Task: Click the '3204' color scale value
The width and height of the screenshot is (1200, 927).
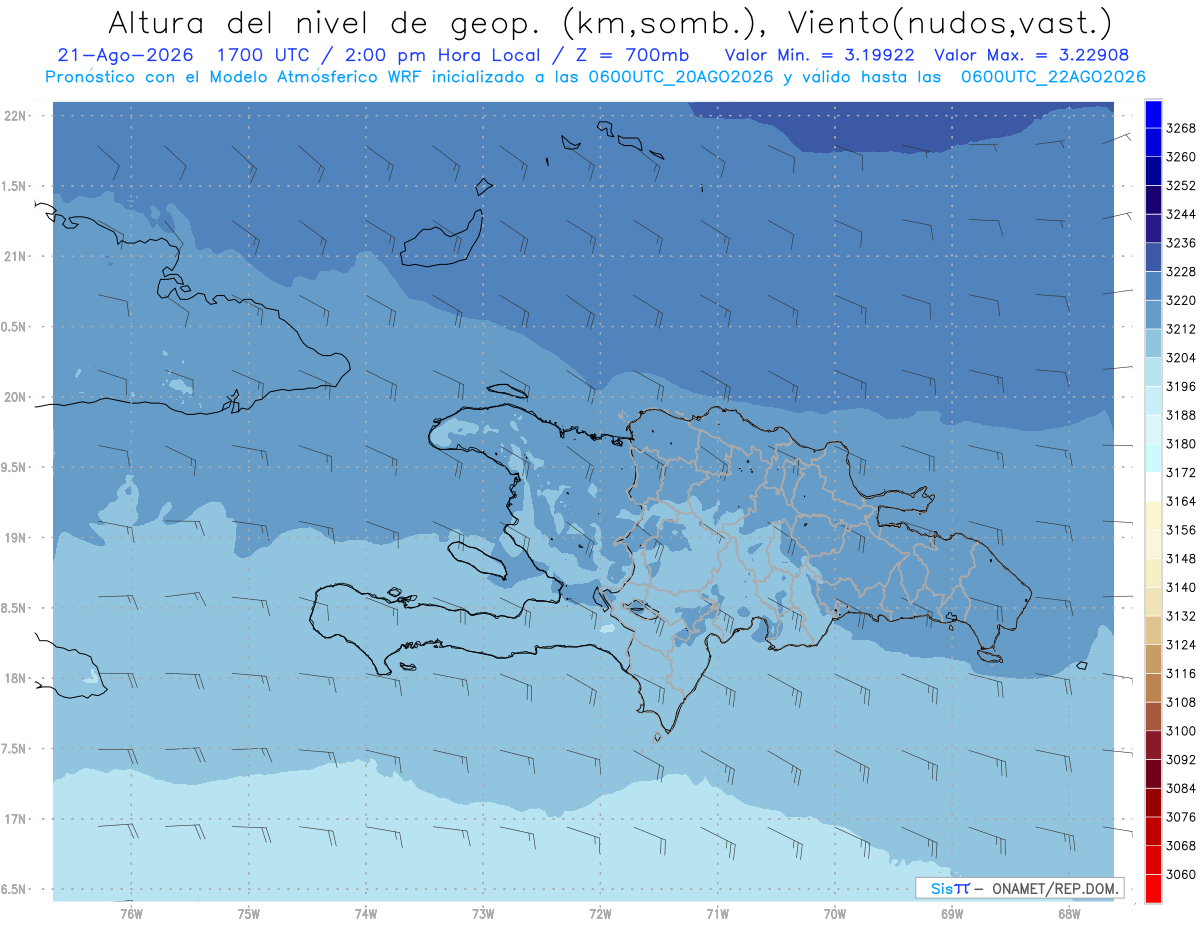Action: 1181,358
